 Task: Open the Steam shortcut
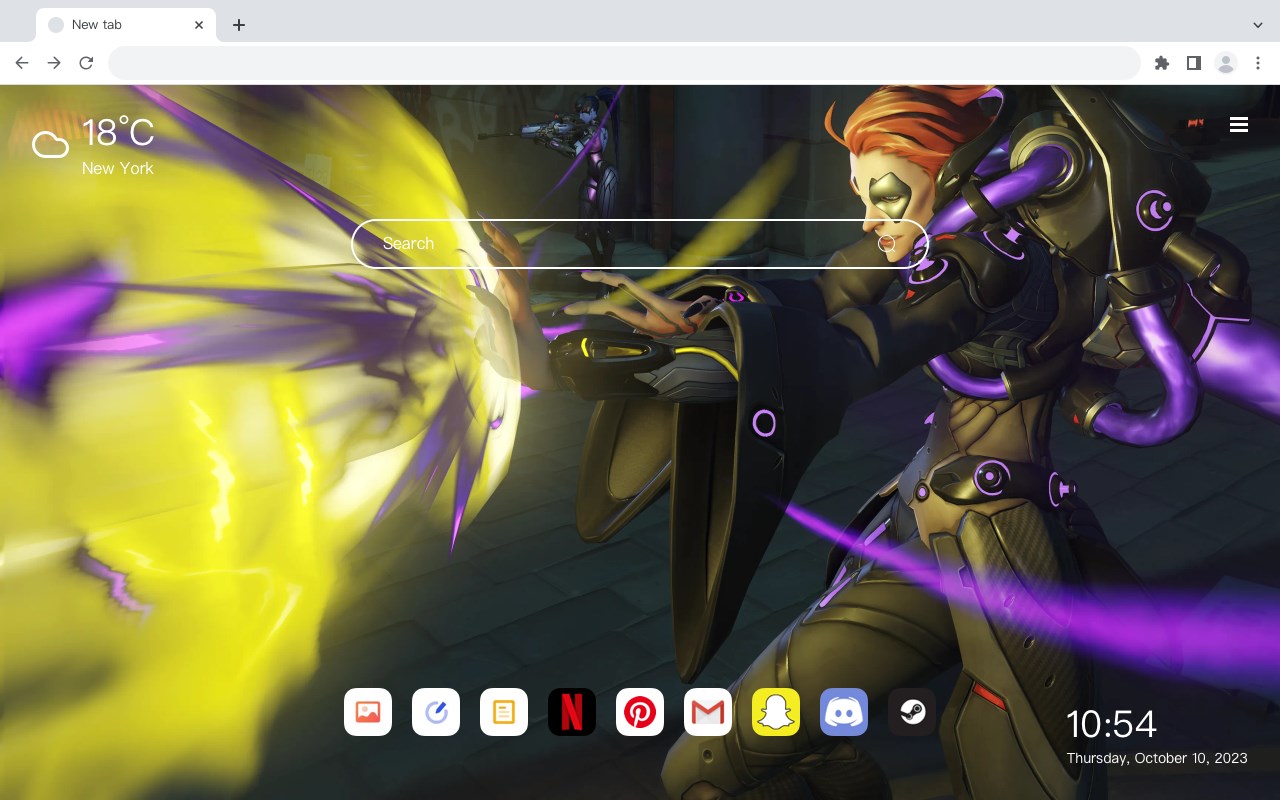point(912,712)
